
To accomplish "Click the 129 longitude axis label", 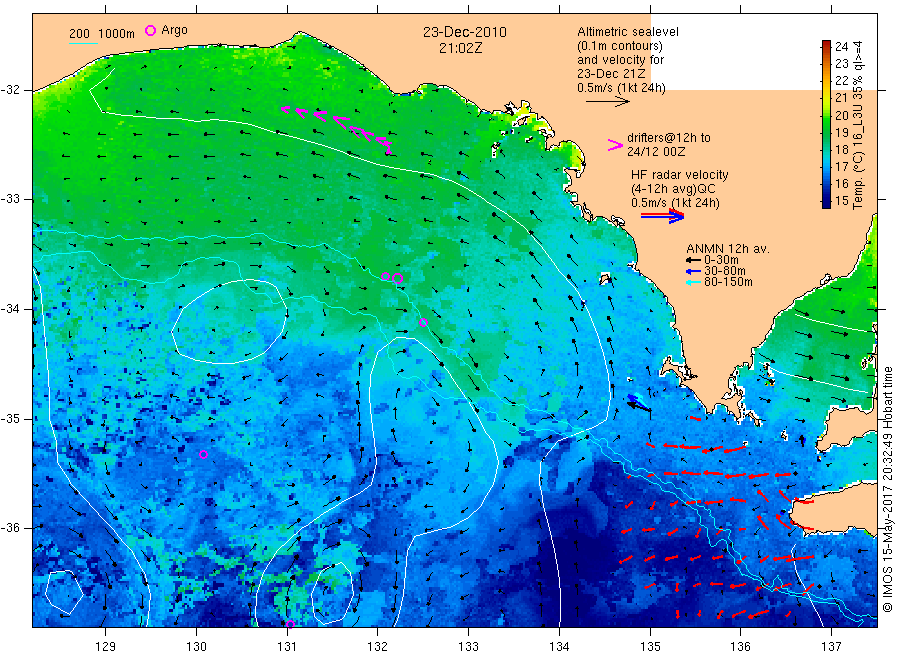I will [106, 647].
